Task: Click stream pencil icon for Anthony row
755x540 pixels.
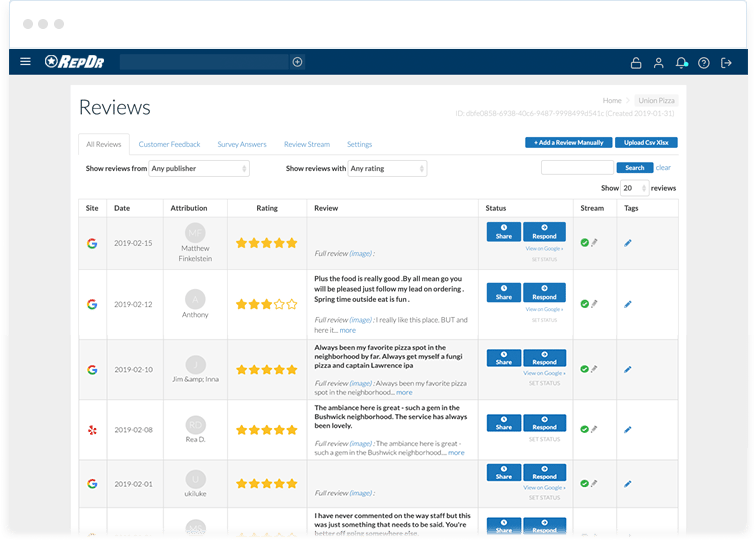Action: coord(594,303)
